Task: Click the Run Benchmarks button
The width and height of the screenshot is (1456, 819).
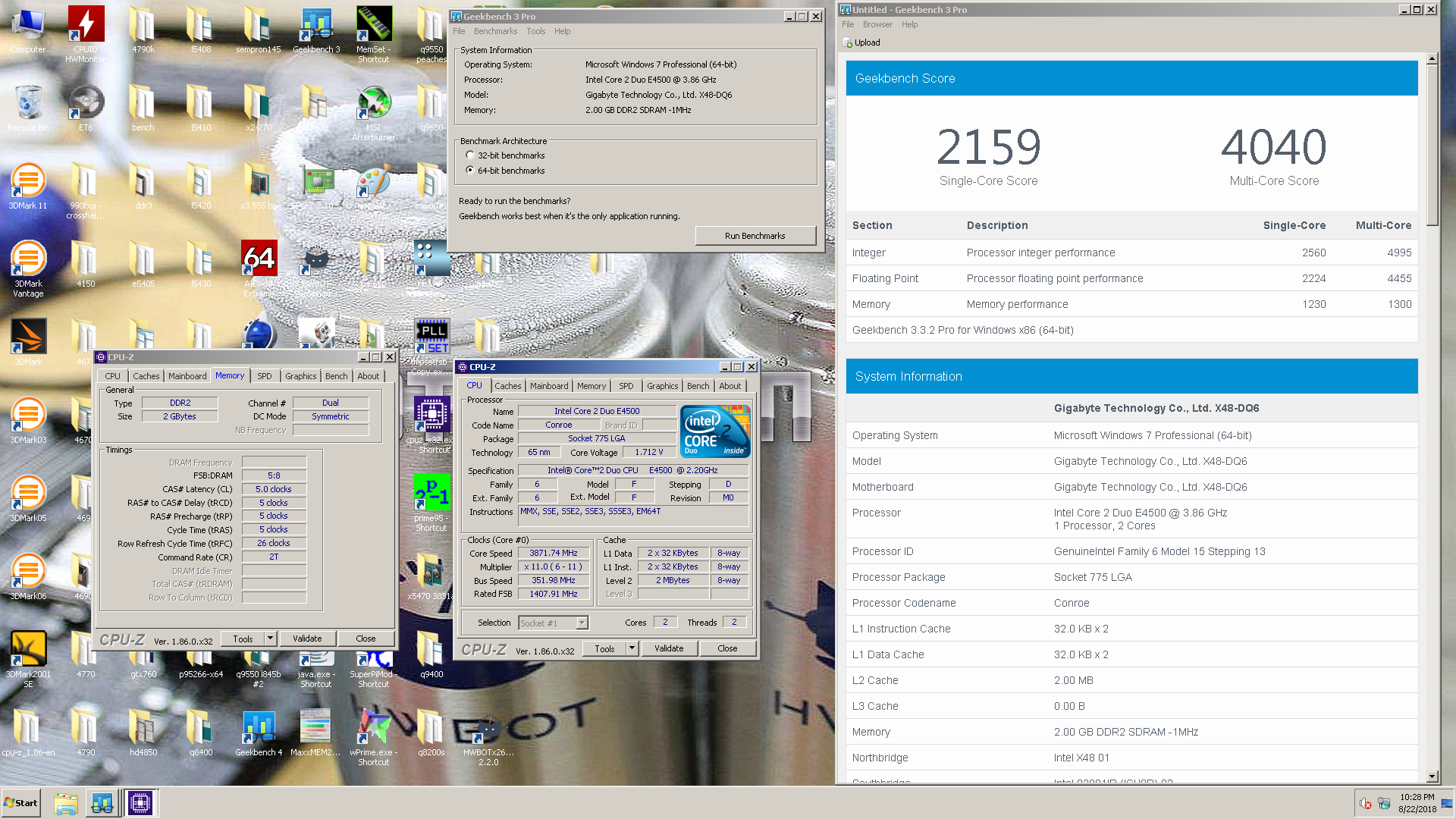Action: (x=755, y=236)
